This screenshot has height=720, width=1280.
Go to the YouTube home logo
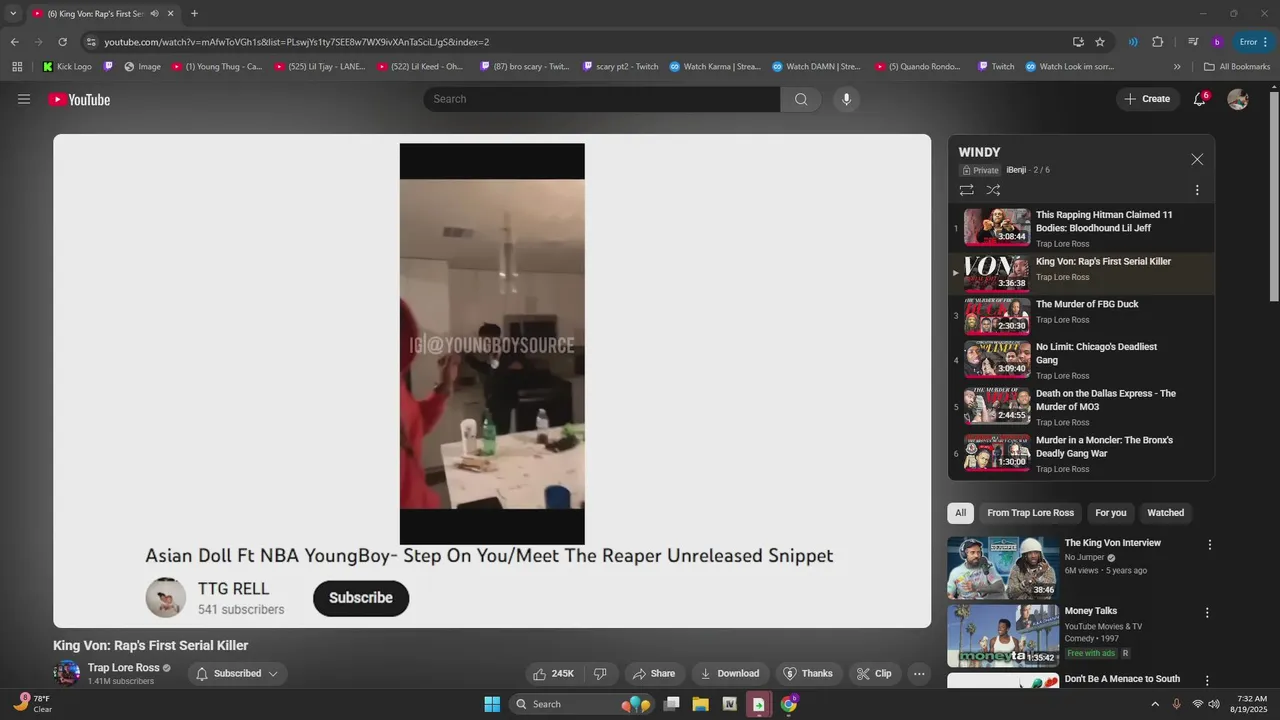pyautogui.click(x=79, y=99)
